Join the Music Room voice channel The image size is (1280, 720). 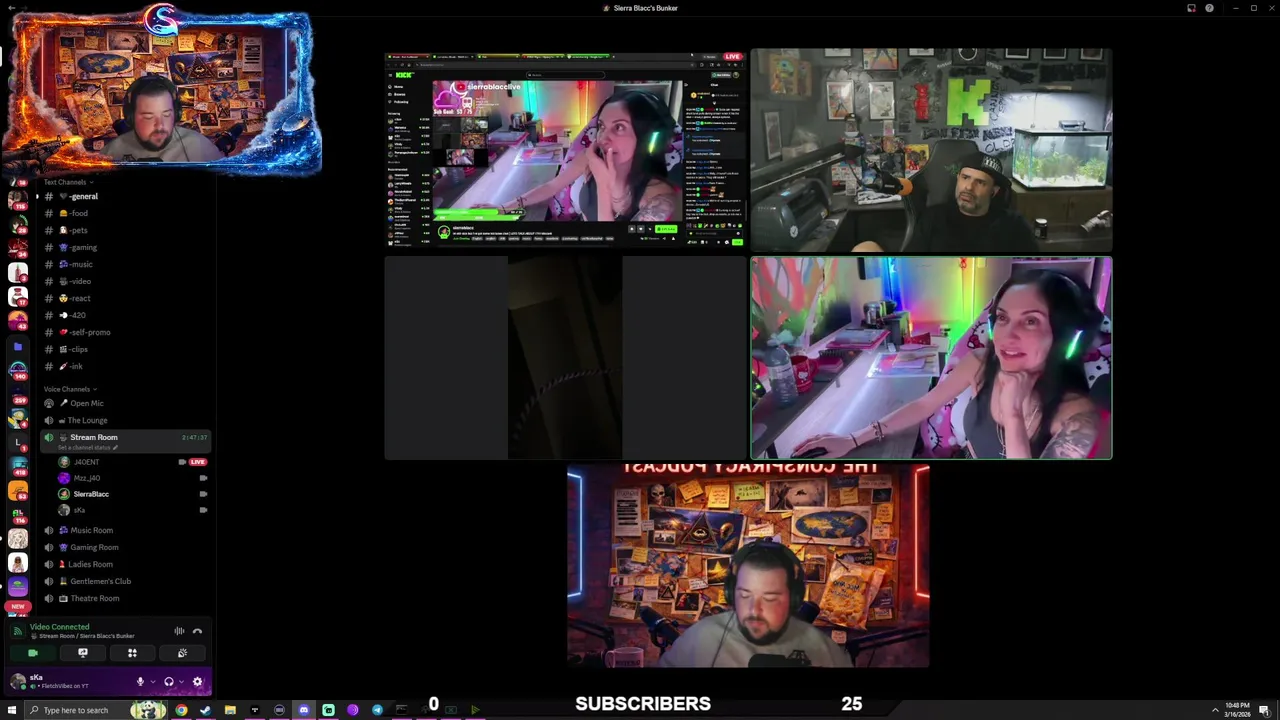125,530
